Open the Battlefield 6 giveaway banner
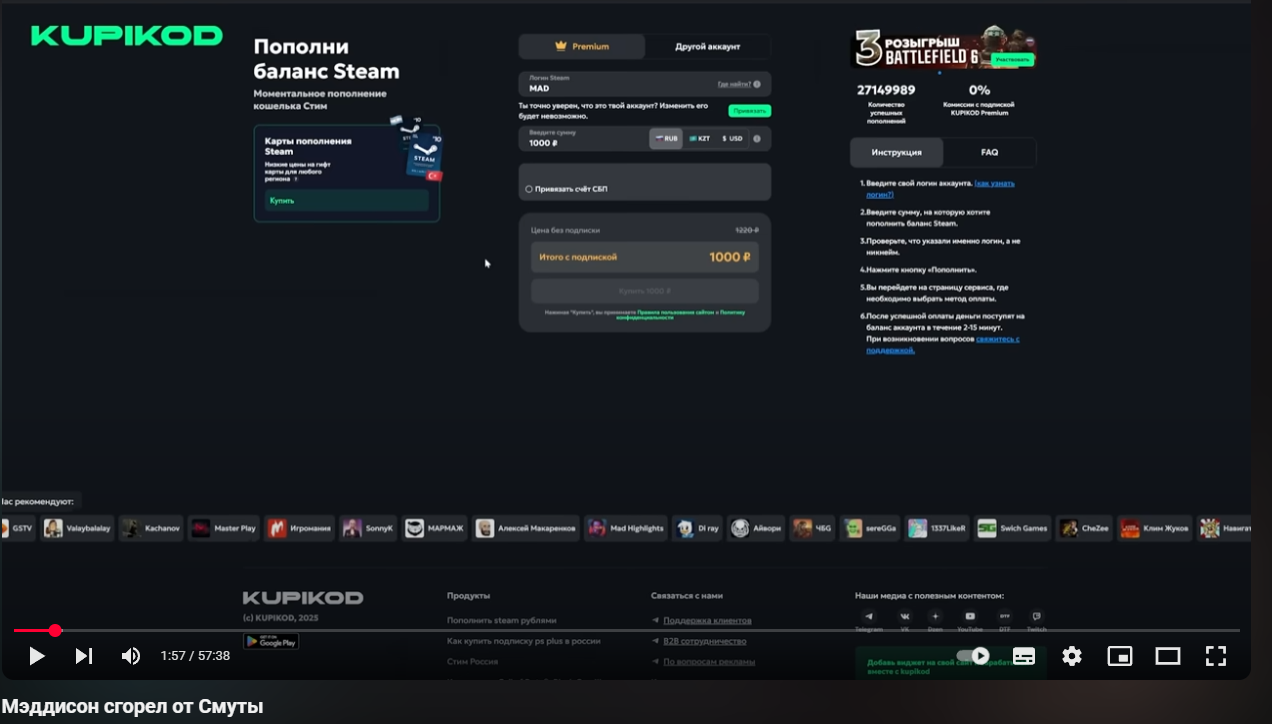Viewport: 1272px width, 724px height. (943, 48)
